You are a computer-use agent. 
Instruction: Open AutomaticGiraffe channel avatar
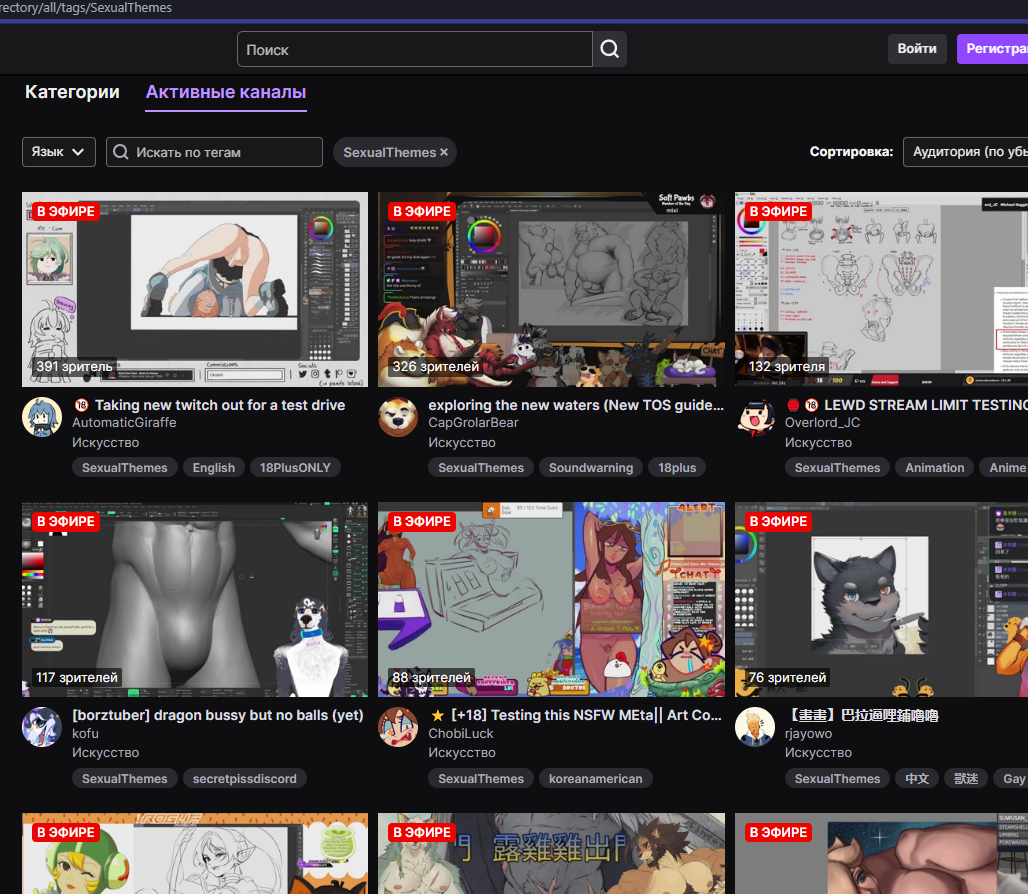click(x=42, y=417)
